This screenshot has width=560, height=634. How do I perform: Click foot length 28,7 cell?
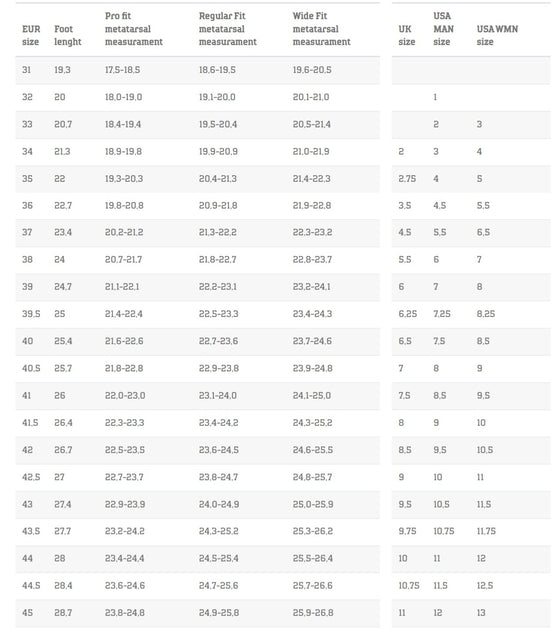point(63,613)
